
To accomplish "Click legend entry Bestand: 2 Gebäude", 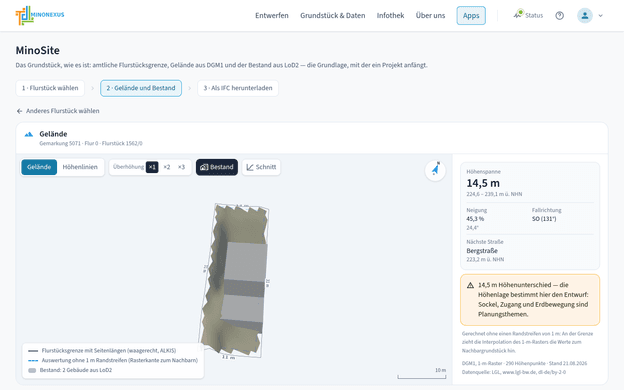I will 70,370.
